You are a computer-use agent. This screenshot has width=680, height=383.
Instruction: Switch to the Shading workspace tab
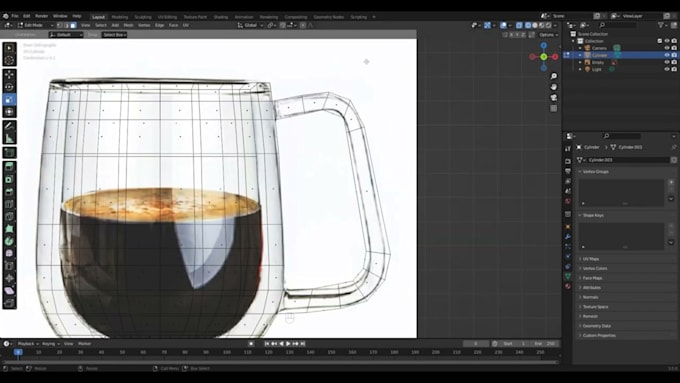pos(221,17)
